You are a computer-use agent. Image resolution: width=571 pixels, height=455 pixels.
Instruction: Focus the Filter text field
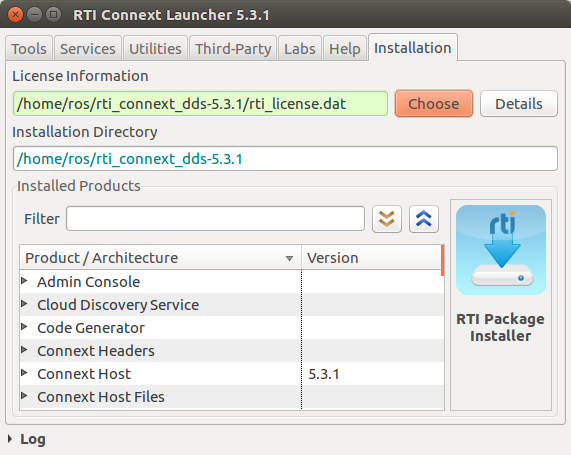click(215, 219)
